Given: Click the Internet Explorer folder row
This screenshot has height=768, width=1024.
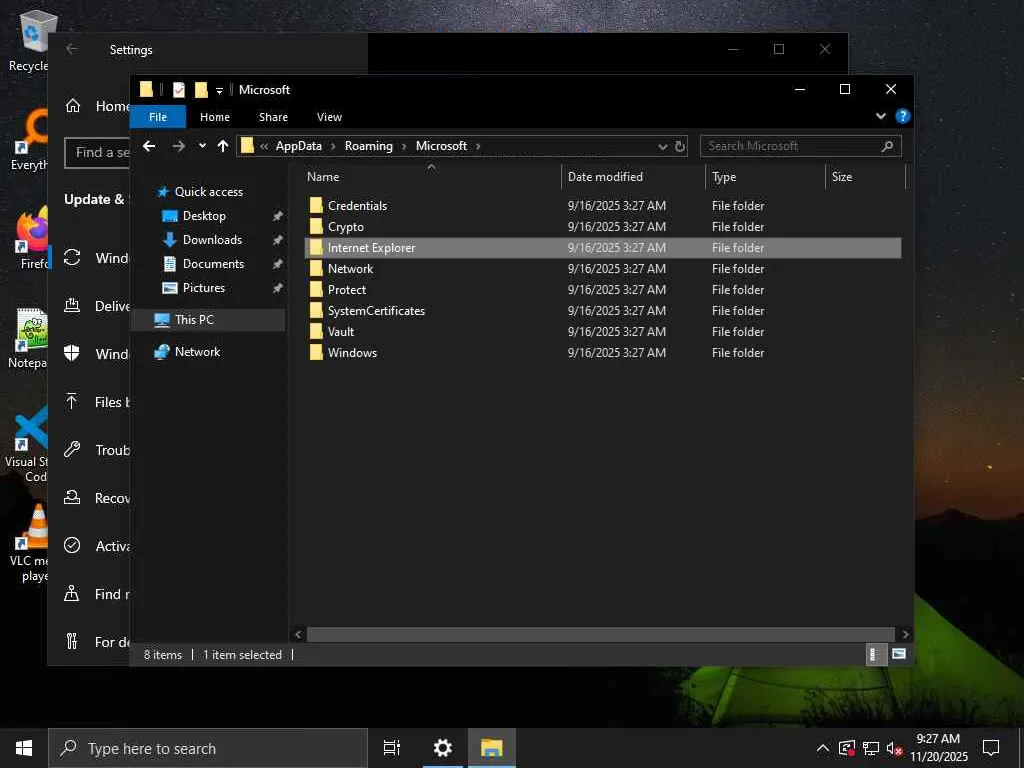Looking at the screenshot, I should tap(603, 248).
